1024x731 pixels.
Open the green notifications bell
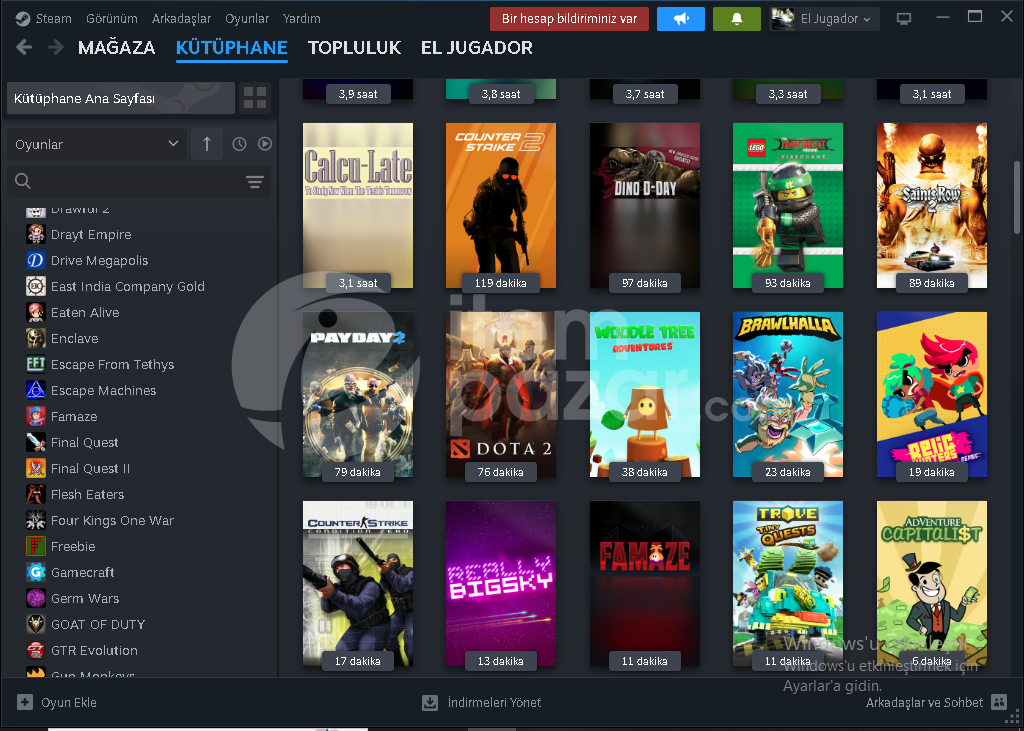click(x=737, y=19)
